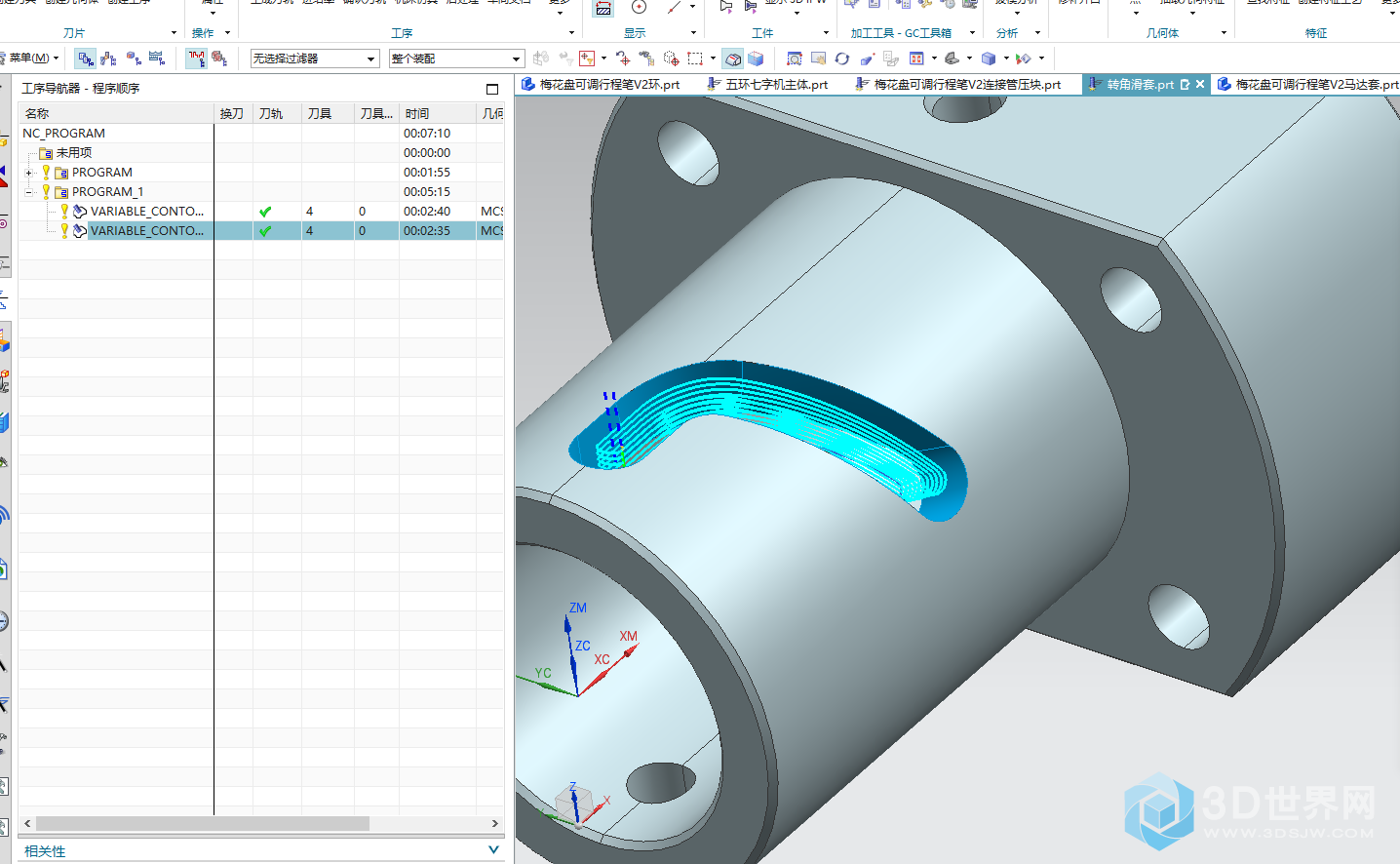Open the 整个装配 scope dropdown
Image resolution: width=1400 pixels, height=864 pixels.
(456, 59)
